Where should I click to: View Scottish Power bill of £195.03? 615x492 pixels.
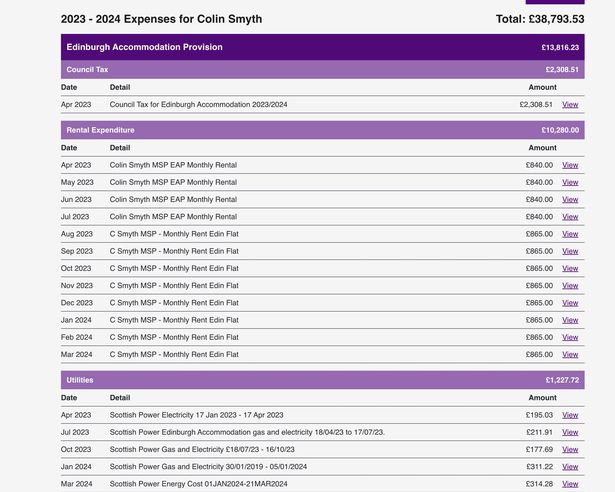570,415
